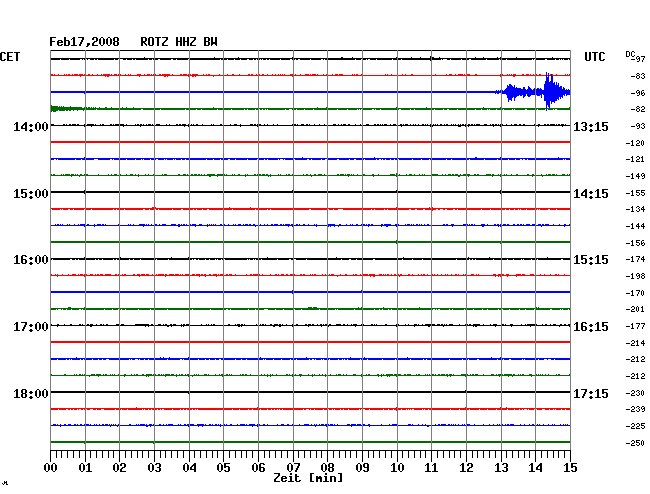Click the '17:00' CET time label

[x=31, y=327]
